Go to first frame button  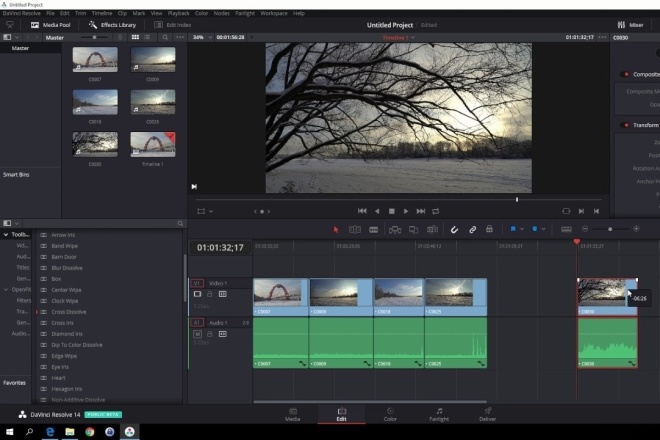(362, 211)
